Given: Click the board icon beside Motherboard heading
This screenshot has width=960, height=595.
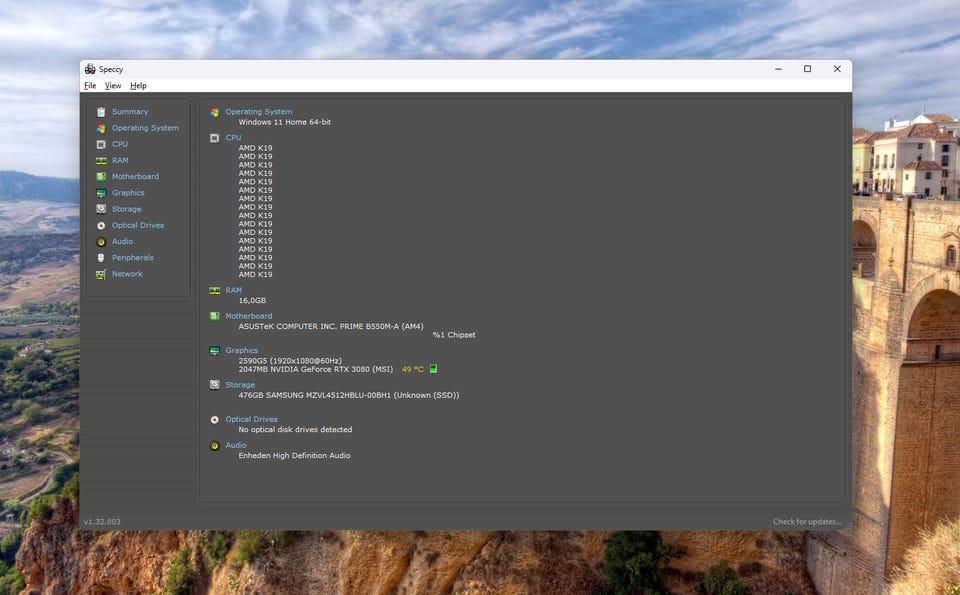Looking at the screenshot, I should tap(214, 316).
